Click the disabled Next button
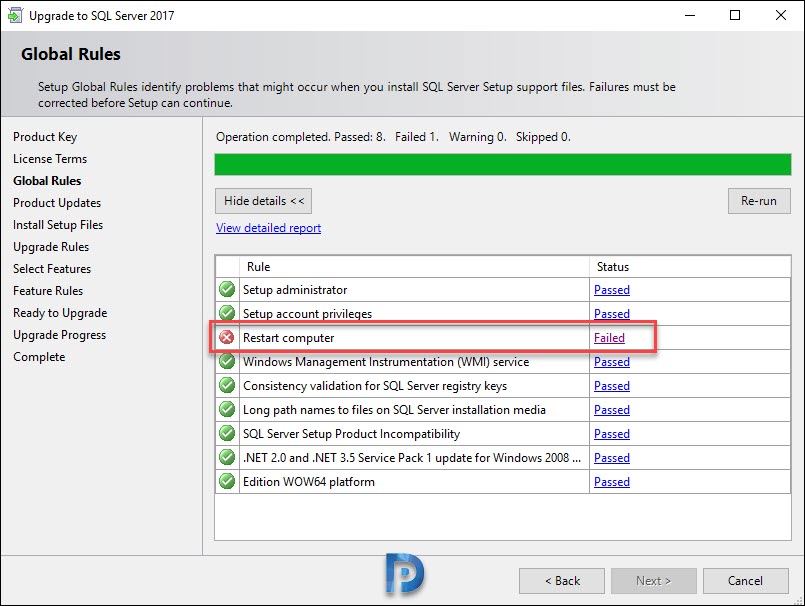The height and width of the screenshot is (606, 805). click(x=654, y=581)
